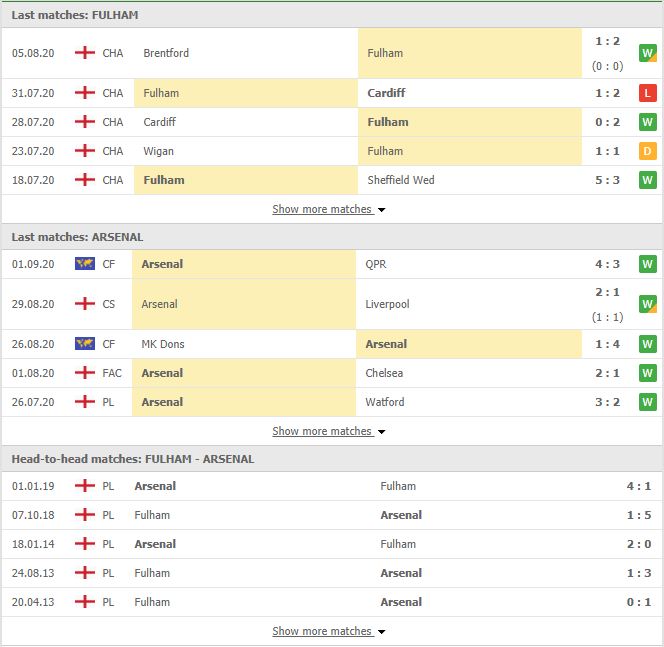This screenshot has height=647, width=664.
Task: Click score 5 : 3 for Sheffield Wed match
Action: (x=607, y=180)
